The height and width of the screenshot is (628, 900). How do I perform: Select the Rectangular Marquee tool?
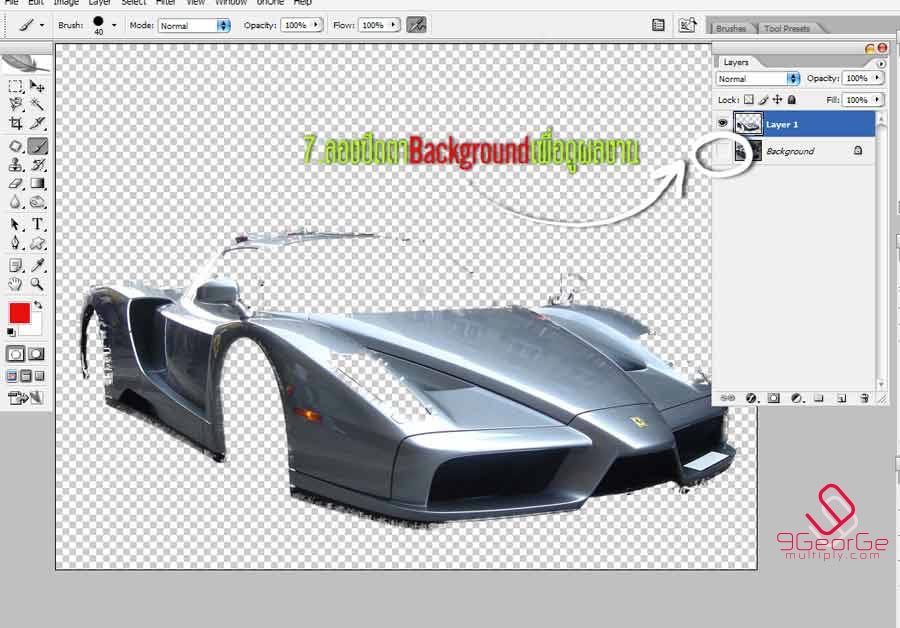16,87
